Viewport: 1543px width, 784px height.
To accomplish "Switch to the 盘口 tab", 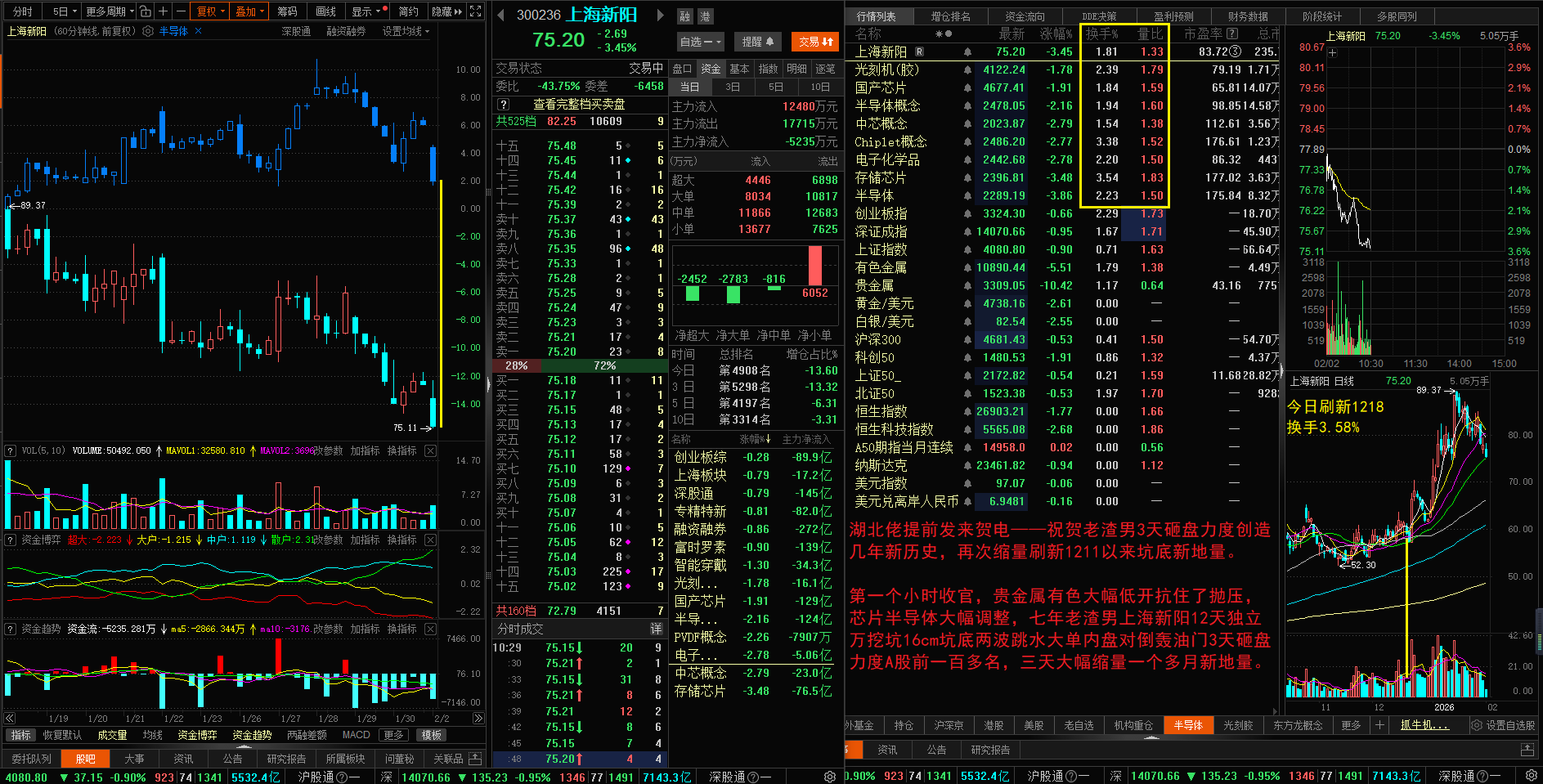I will [x=683, y=69].
